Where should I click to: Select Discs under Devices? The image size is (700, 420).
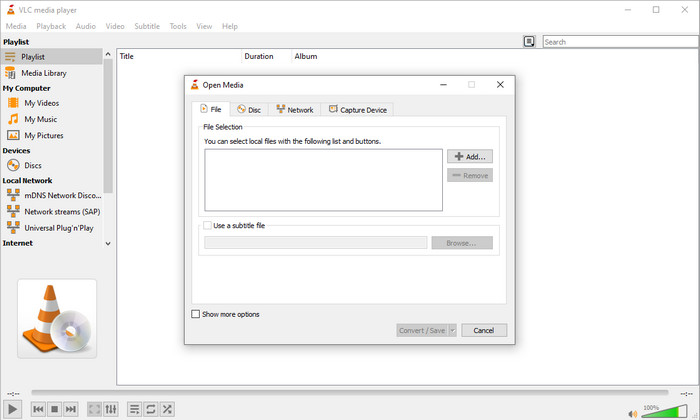click(x=52, y=165)
